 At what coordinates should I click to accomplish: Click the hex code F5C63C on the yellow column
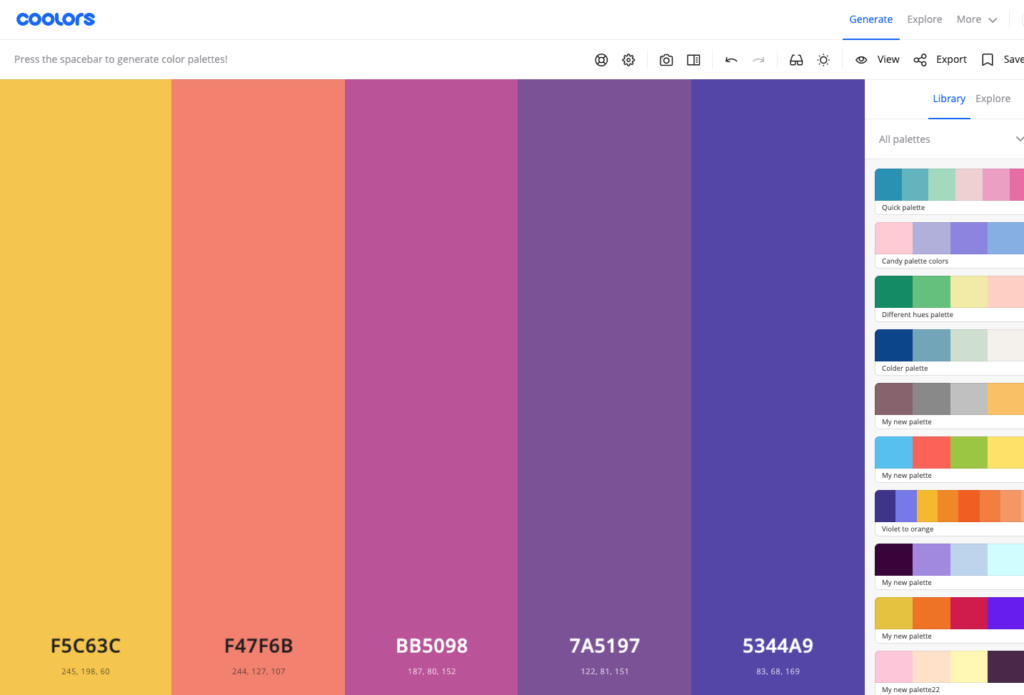click(x=85, y=646)
